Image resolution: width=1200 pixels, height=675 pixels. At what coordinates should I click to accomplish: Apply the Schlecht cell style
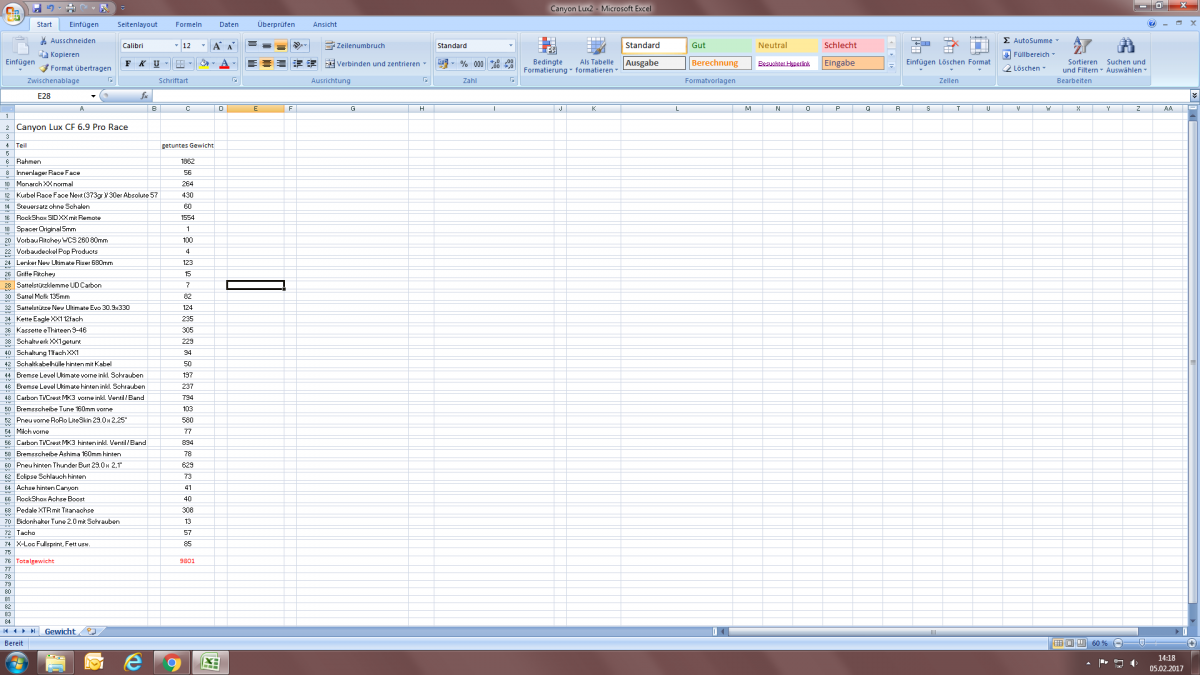click(x=852, y=46)
